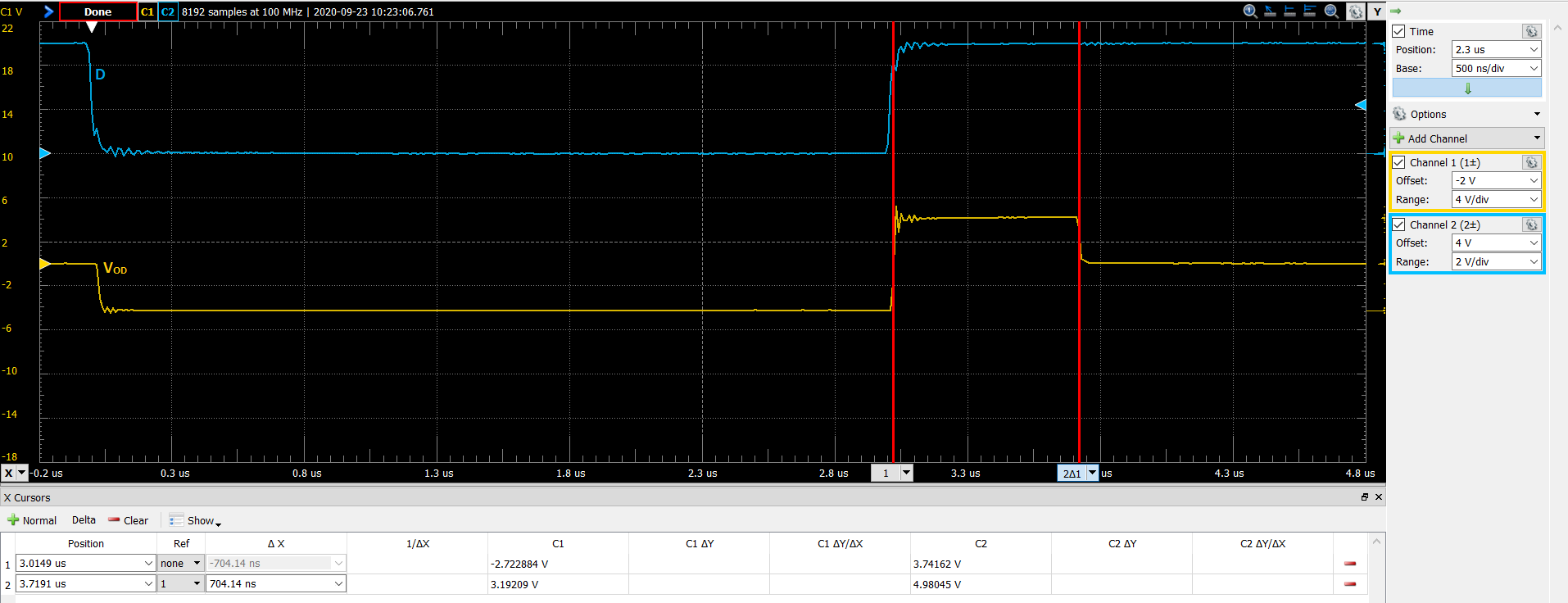
Task: Open Channel 2 gear settings
Action: [1531, 224]
